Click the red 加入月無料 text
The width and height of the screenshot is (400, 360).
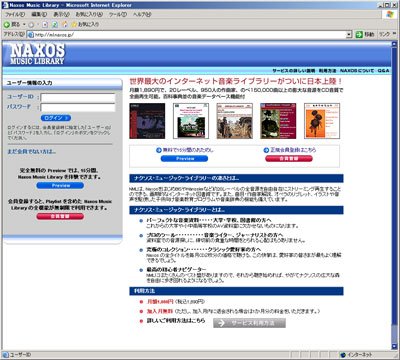click(x=160, y=311)
